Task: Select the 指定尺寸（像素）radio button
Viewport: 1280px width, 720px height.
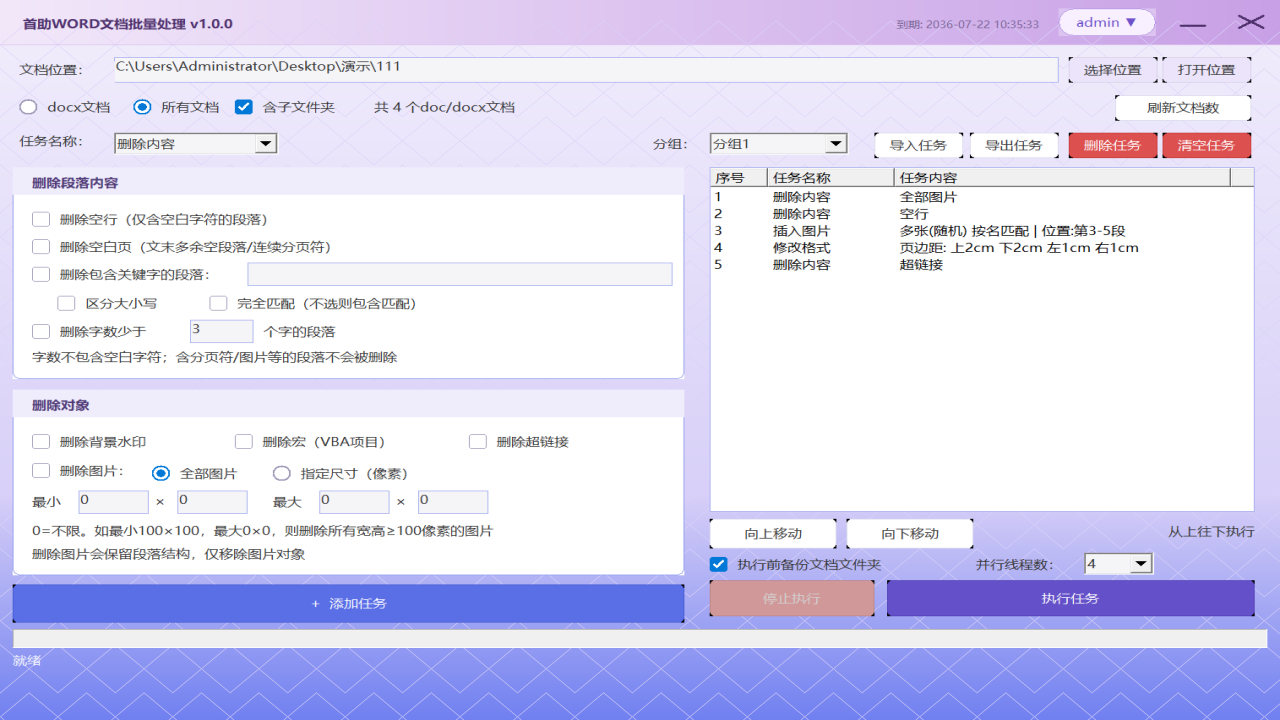Action: [x=282, y=473]
